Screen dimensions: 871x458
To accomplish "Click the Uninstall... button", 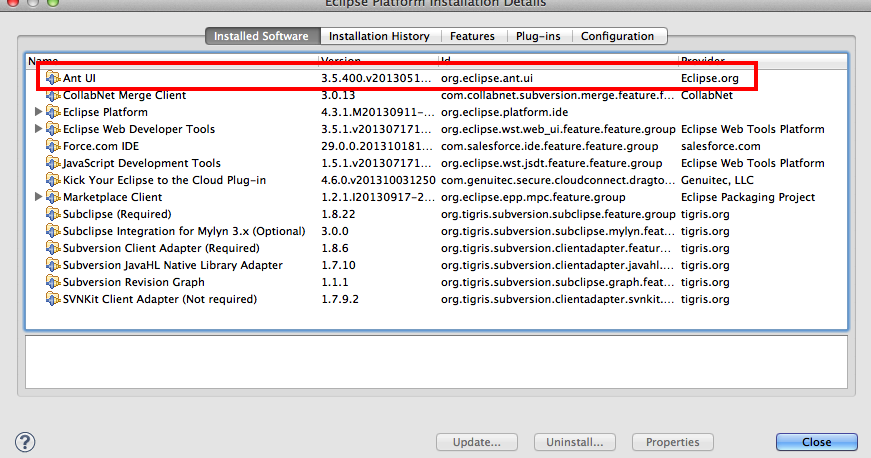I will [574, 442].
